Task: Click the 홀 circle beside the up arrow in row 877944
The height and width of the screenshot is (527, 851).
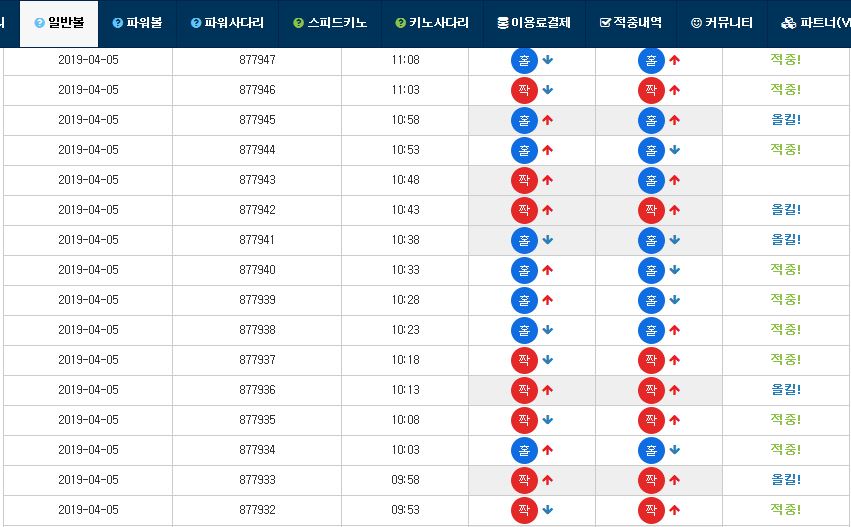Action: pos(524,150)
